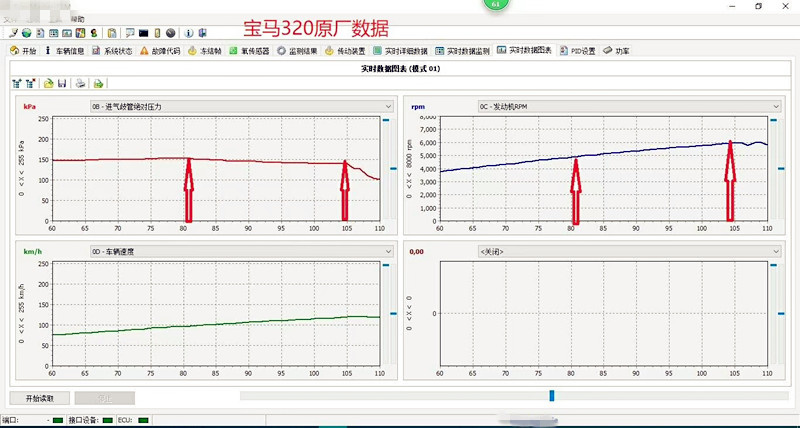Image resolution: width=800 pixels, height=428 pixels.
Task: Click the clipboard icon in main toolbar
Action: point(112,33)
